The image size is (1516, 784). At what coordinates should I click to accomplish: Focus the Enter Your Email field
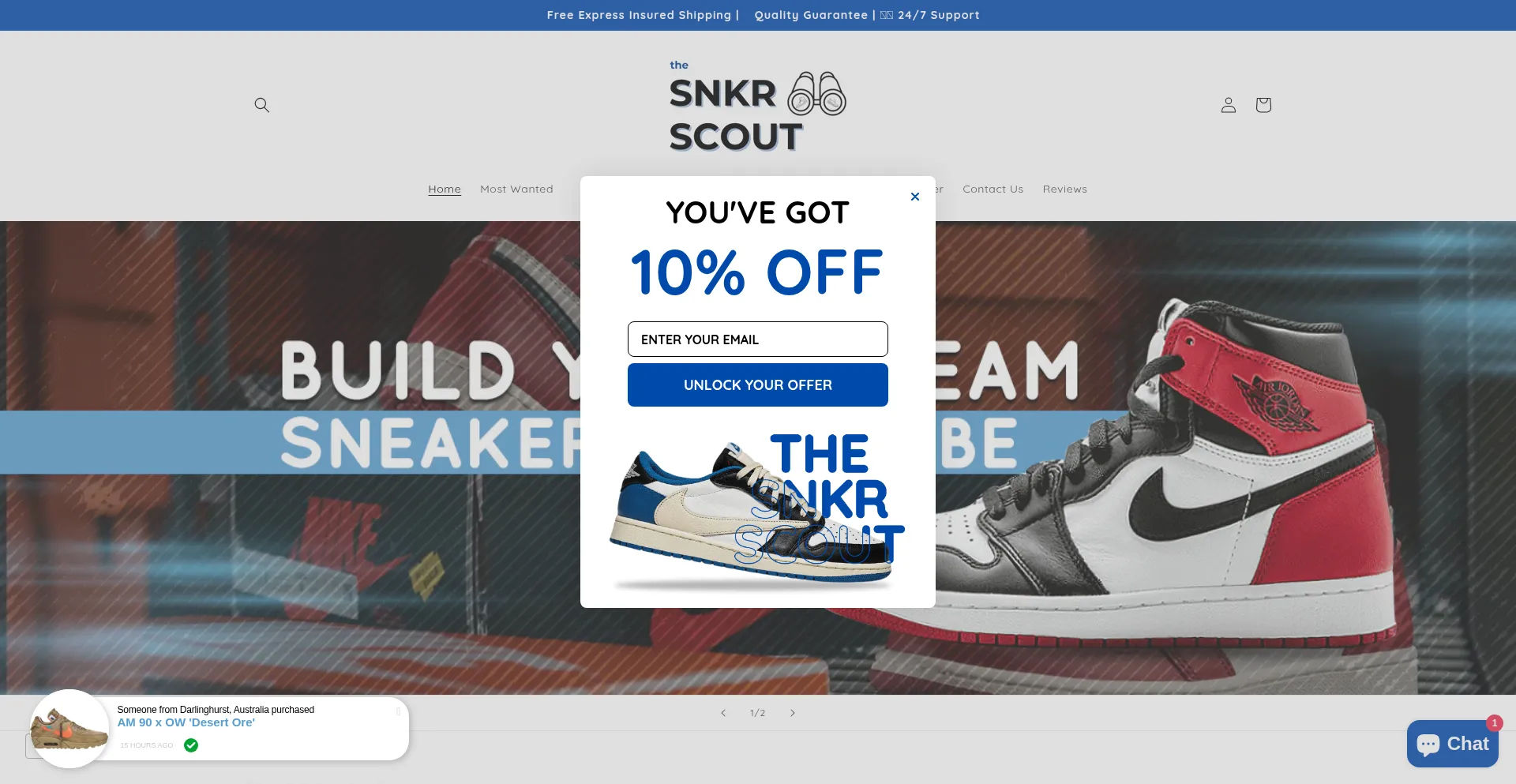pos(757,339)
